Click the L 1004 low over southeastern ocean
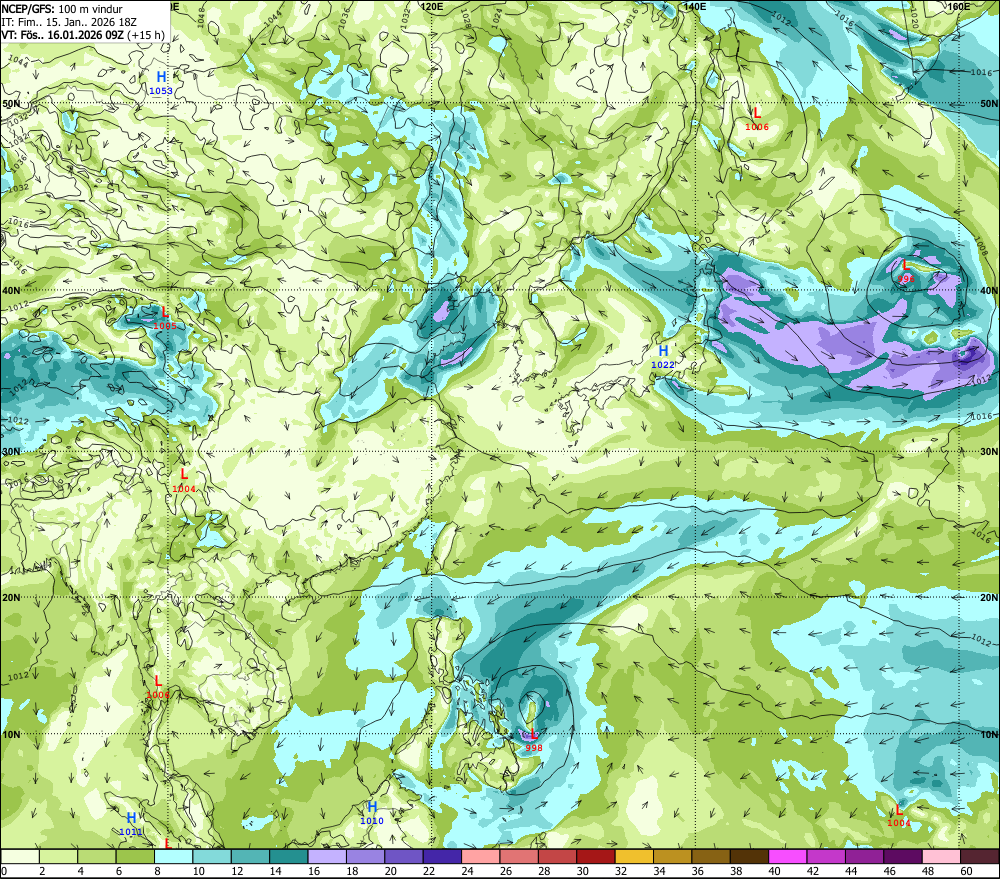The width and height of the screenshot is (1000, 879). pyautogui.click(x=899, y=816)
